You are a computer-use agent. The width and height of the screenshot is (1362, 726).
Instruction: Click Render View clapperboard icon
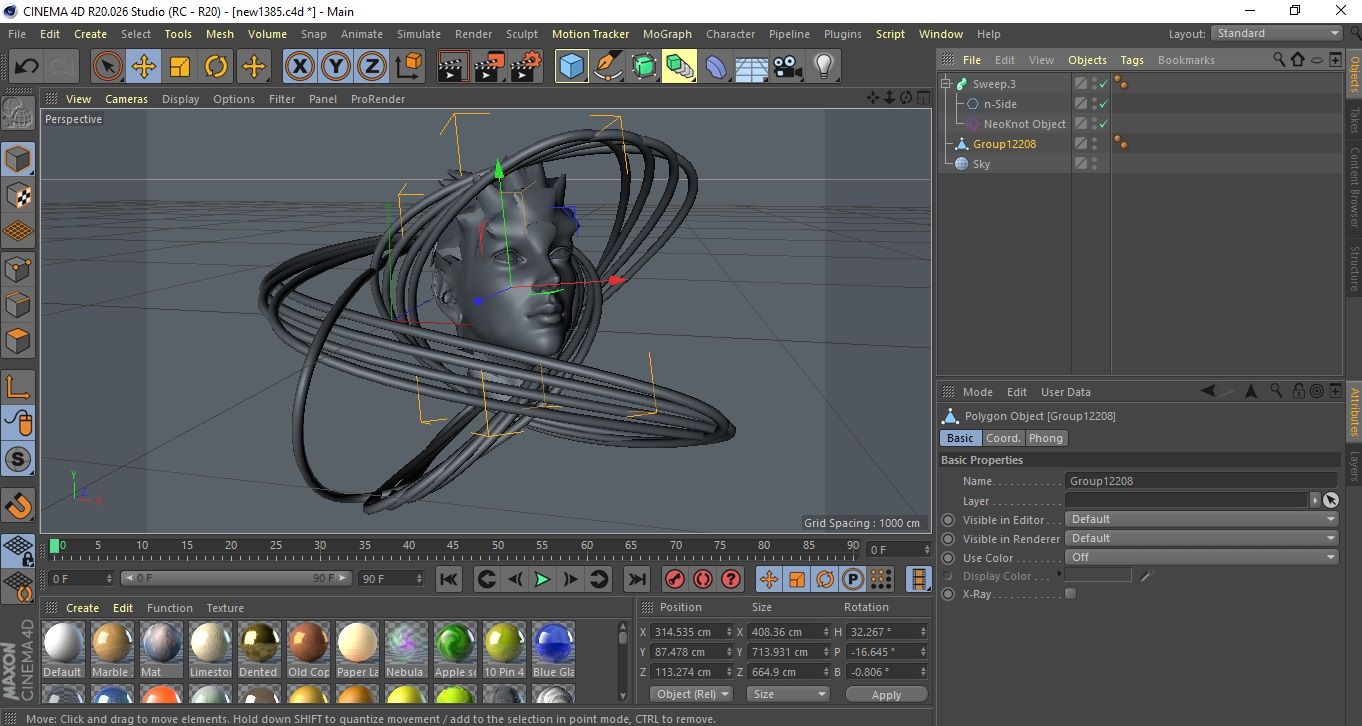pos(454,67)
